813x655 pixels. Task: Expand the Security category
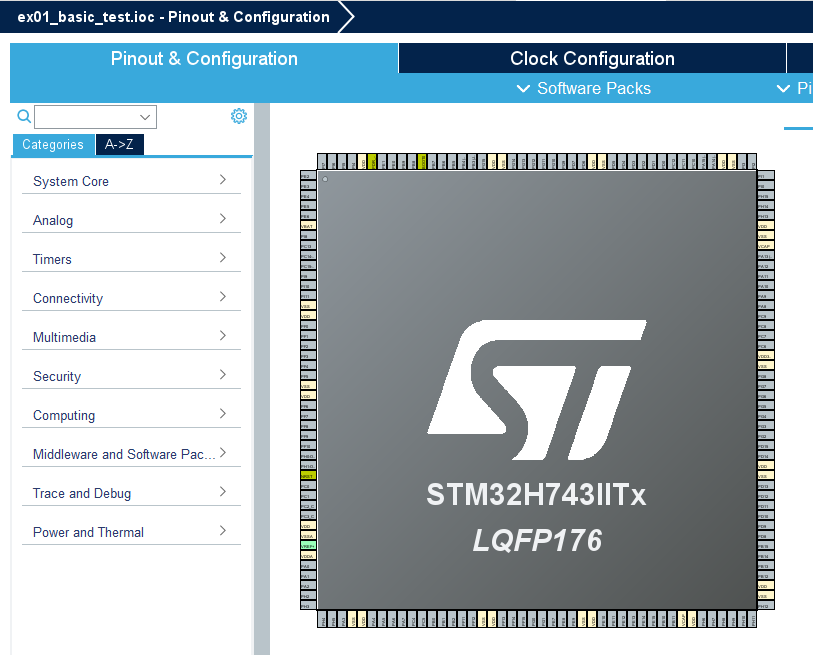pos(131,376)
